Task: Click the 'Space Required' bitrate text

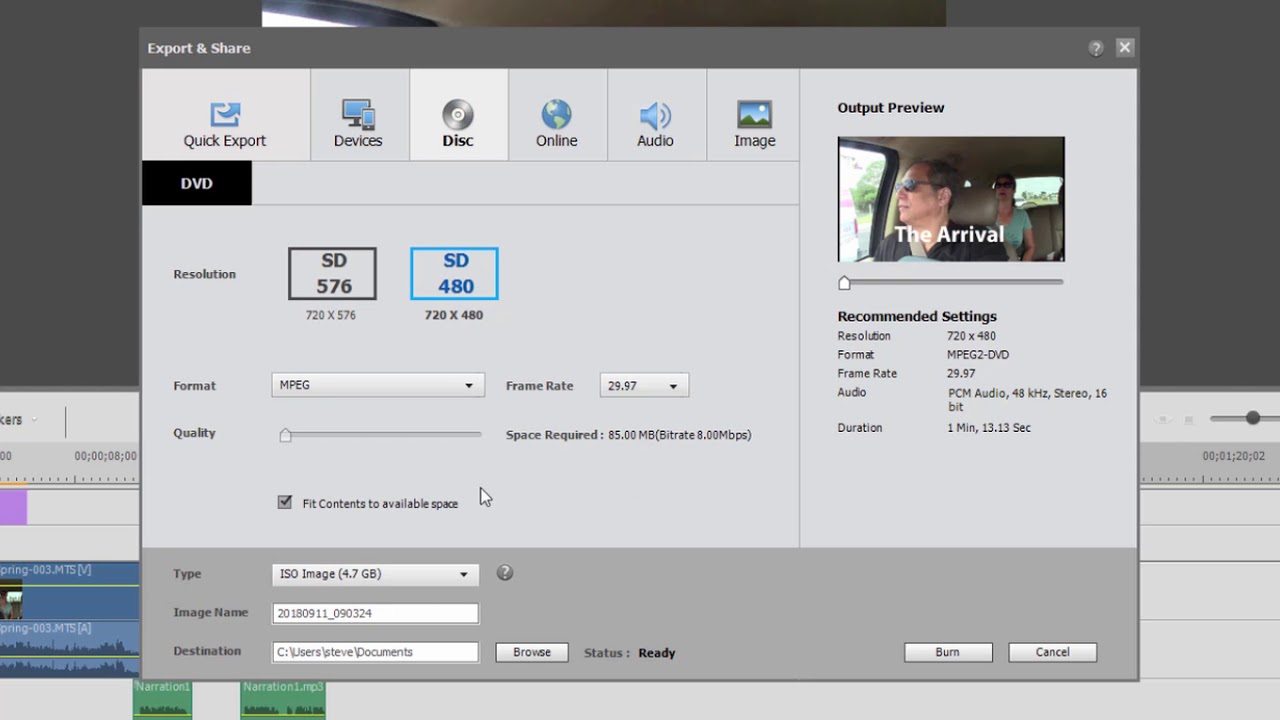Action: [628, 435]
